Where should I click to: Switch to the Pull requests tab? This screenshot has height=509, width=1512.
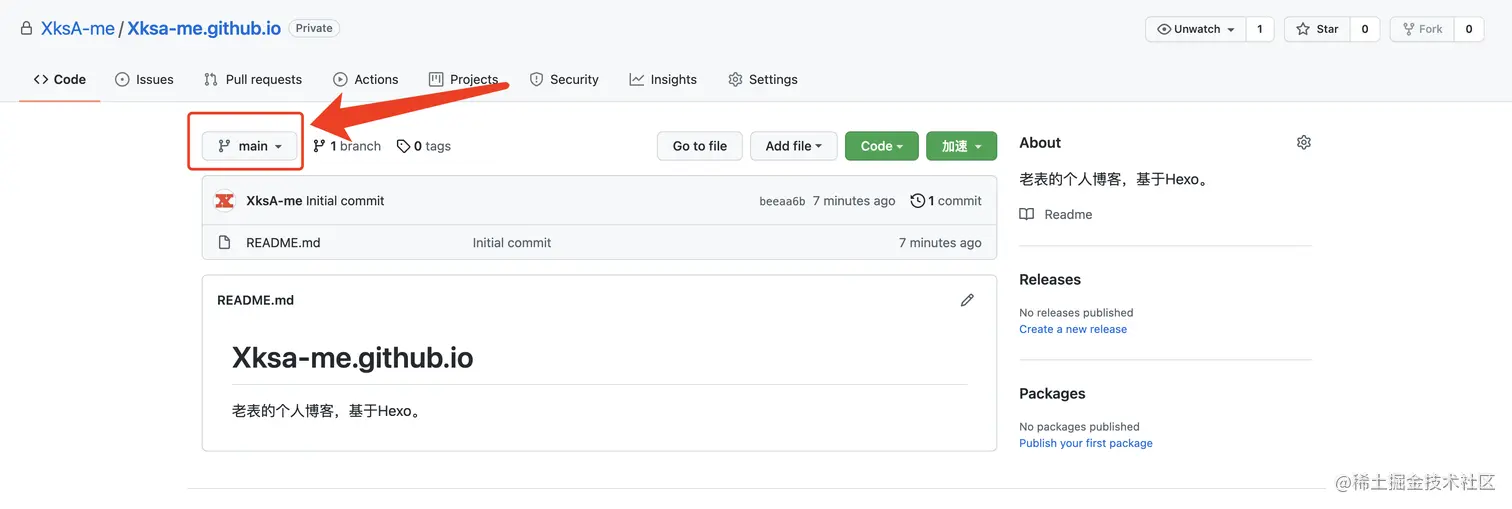point(252,79)
